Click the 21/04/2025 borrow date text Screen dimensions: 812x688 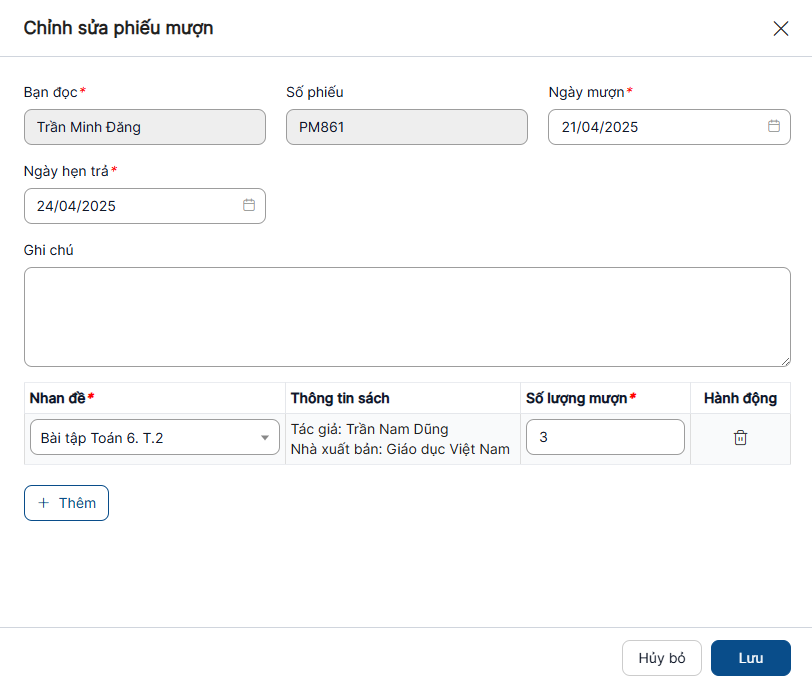(600, 127)
